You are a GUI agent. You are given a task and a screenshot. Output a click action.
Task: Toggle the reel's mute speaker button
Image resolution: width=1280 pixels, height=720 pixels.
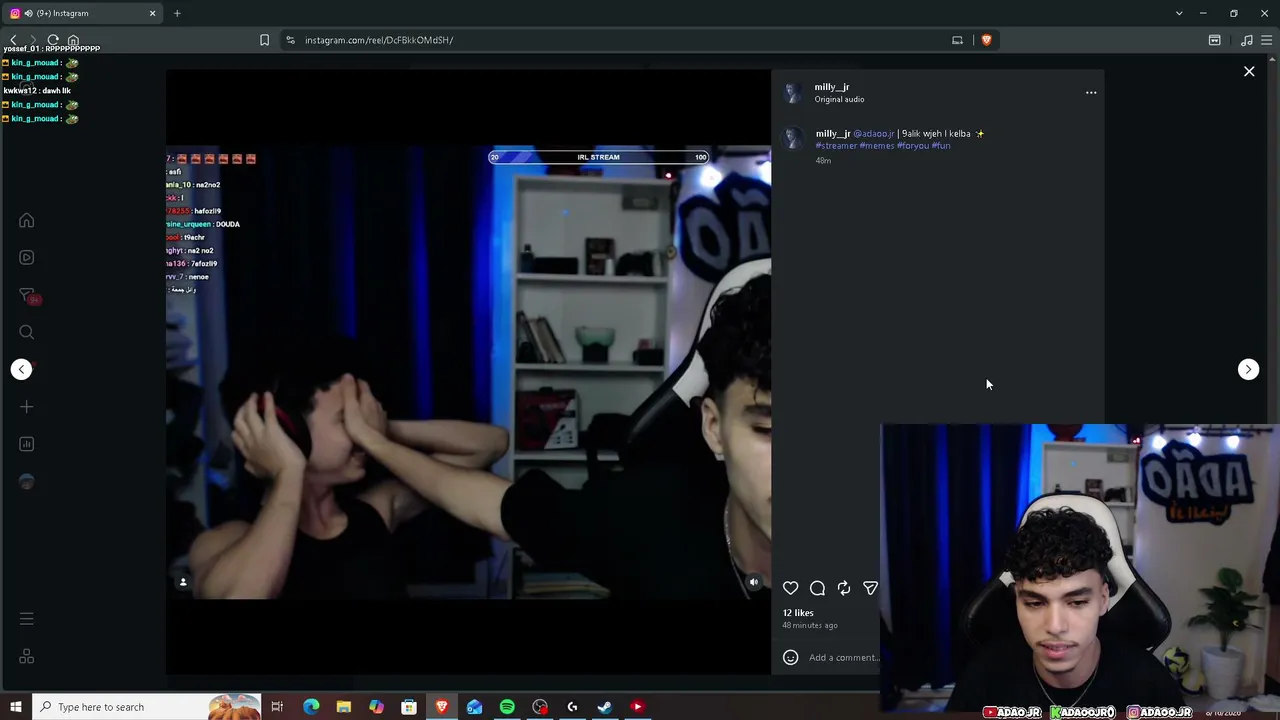click(754, 582)
